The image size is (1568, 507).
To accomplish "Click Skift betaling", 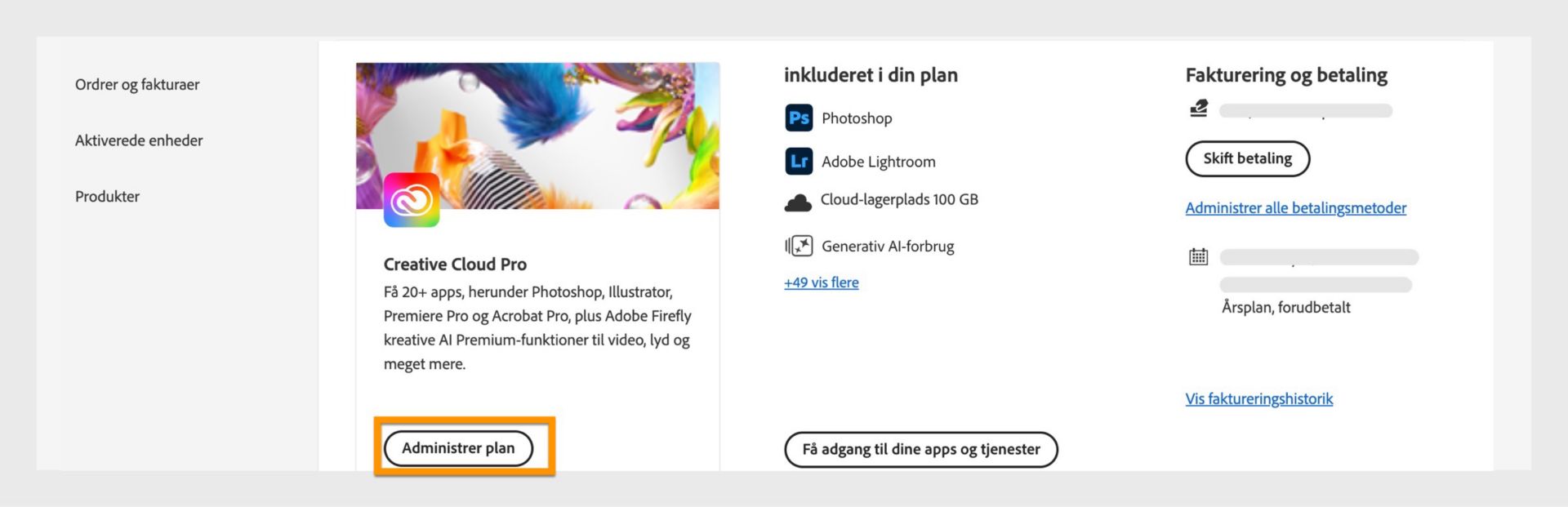I will tap(1247, 158).
